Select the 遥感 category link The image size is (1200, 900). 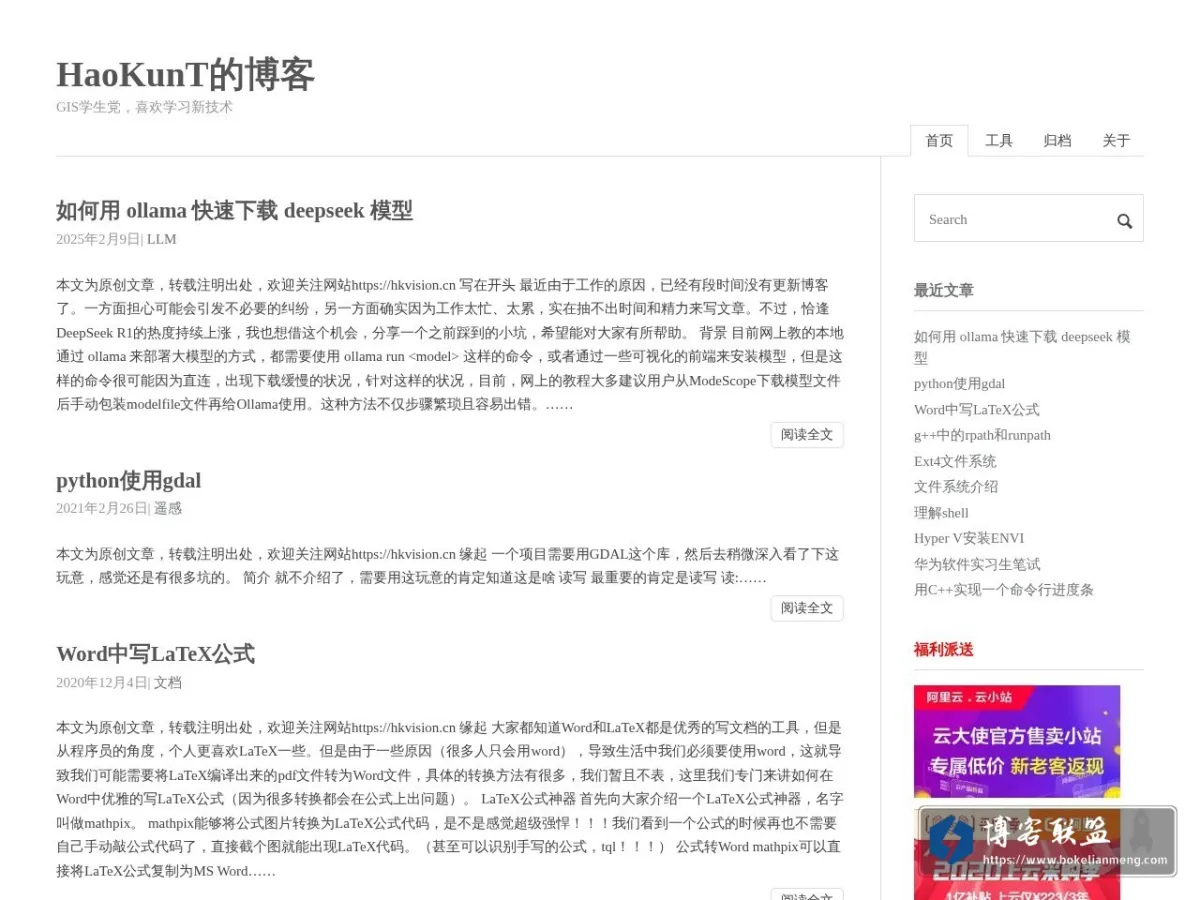pos(168,508)
